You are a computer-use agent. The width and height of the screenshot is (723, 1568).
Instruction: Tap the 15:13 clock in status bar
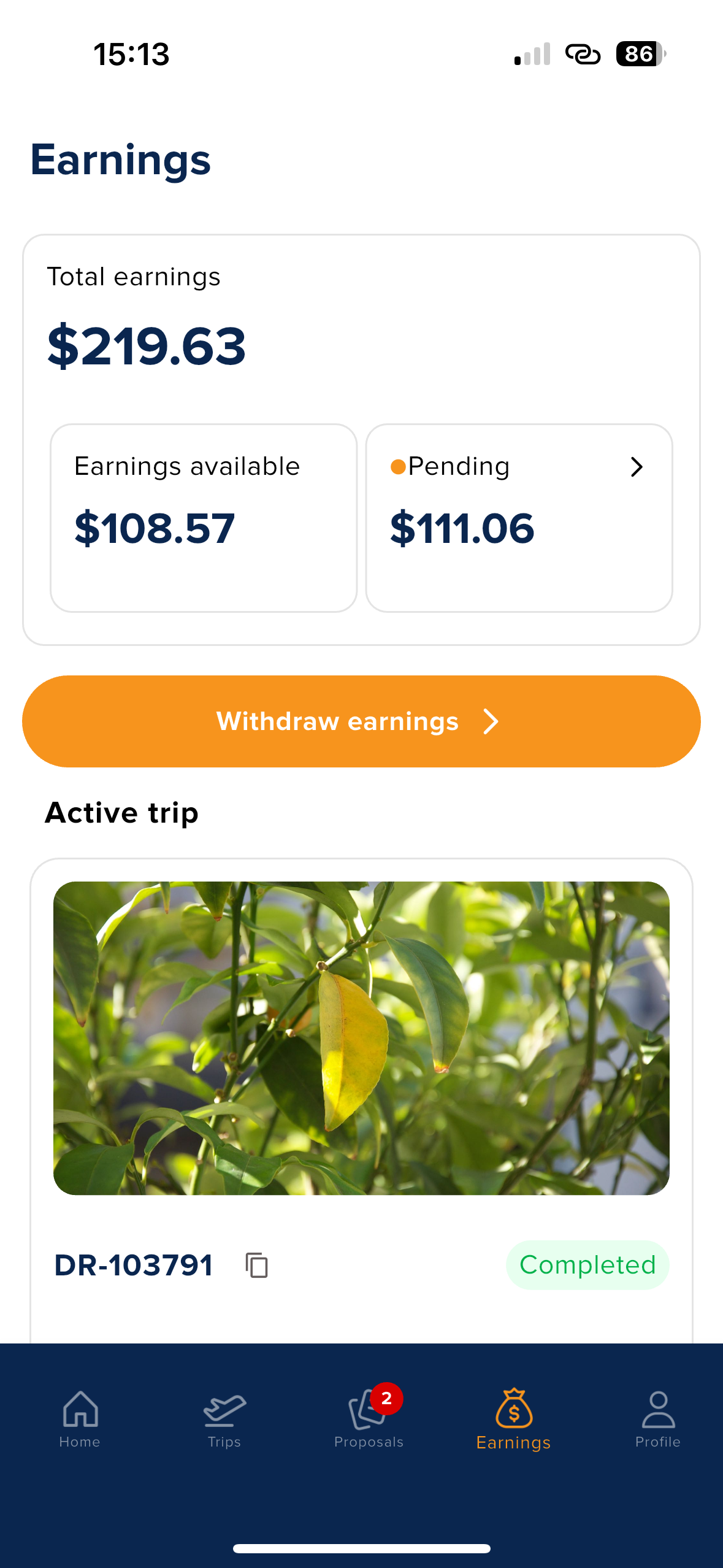[x=131, y=54]
